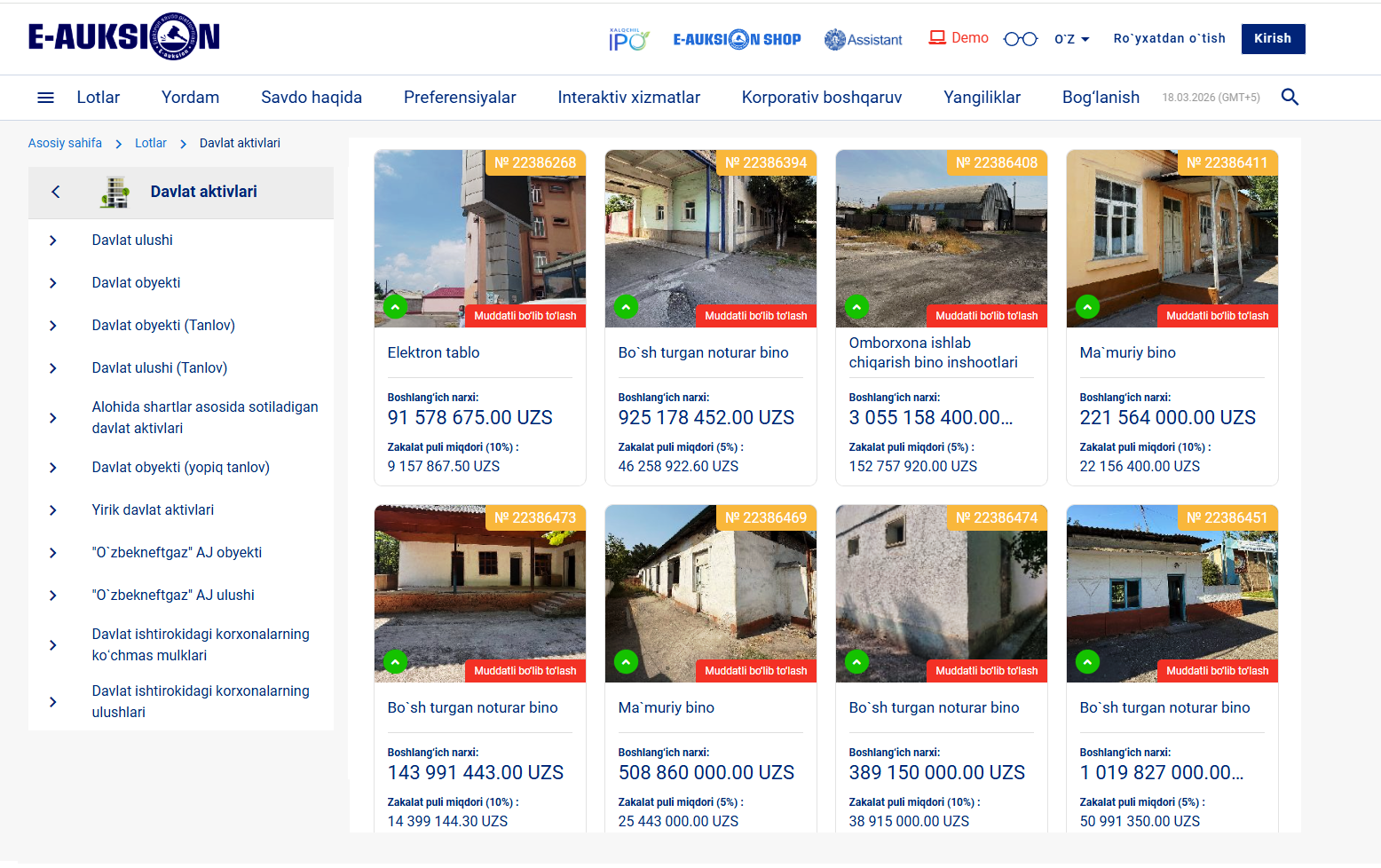Click the search magnifier icon
The height and width of the screenshot is (868, 1381).
pos(1290,98)
